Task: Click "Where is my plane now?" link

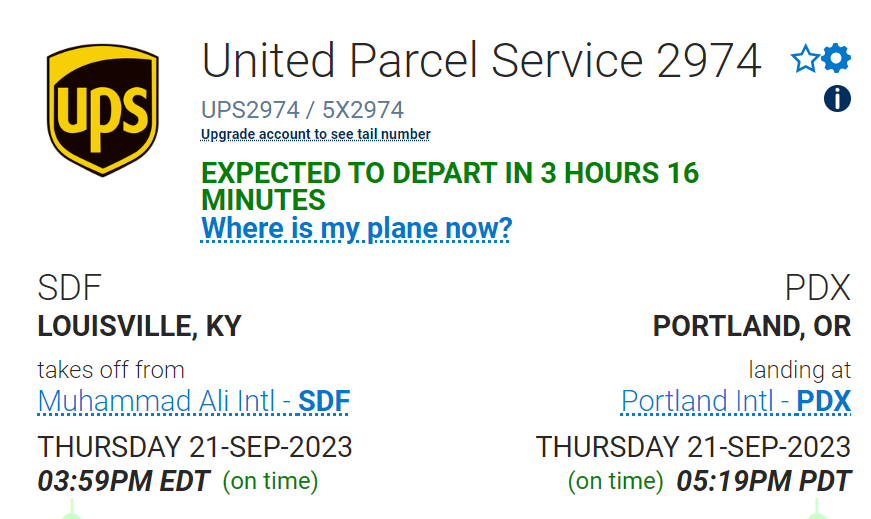Action: (x=357, y=229)
